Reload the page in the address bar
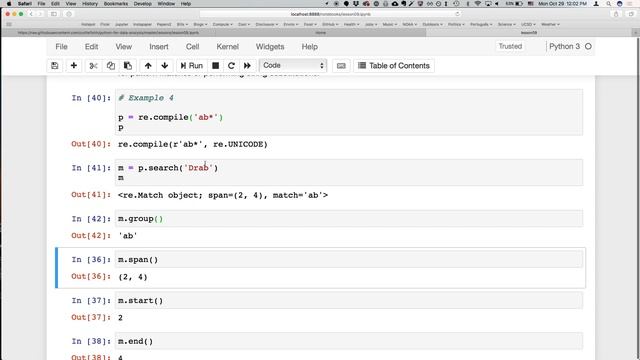The height and width of the screenshot is (360, 640). click(458, 14)
